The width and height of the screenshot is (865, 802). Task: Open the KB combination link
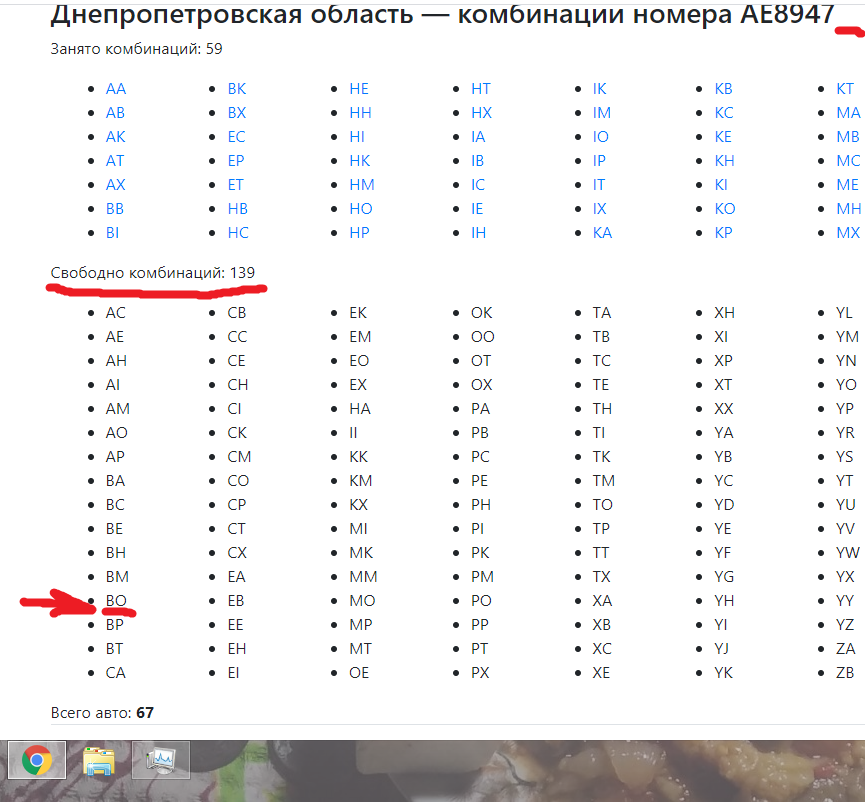point(724,89)
